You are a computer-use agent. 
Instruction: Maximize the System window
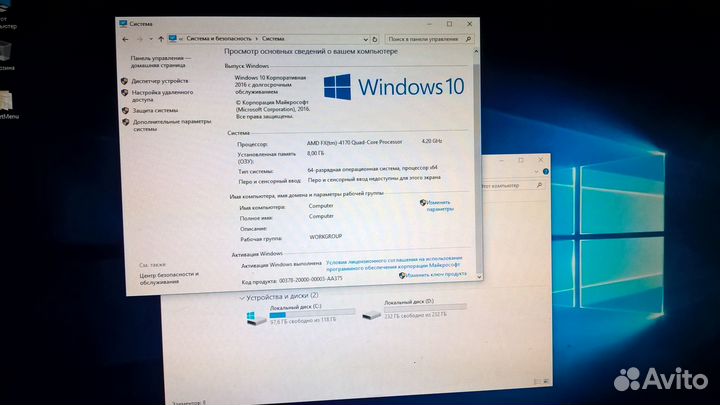[450, 24]
